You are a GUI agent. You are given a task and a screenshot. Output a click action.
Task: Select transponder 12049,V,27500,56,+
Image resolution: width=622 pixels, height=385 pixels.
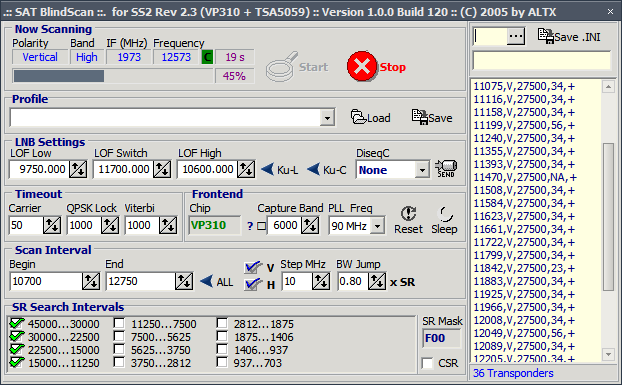tap(524, 333)
